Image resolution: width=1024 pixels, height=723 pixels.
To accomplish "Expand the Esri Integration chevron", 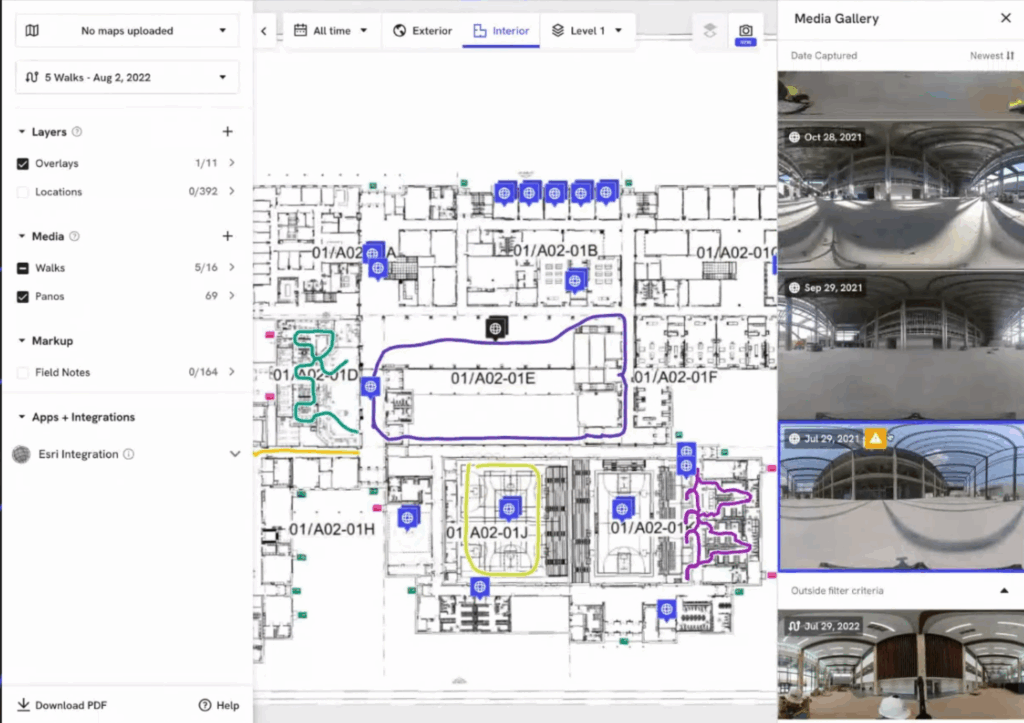I will (235, 454).
